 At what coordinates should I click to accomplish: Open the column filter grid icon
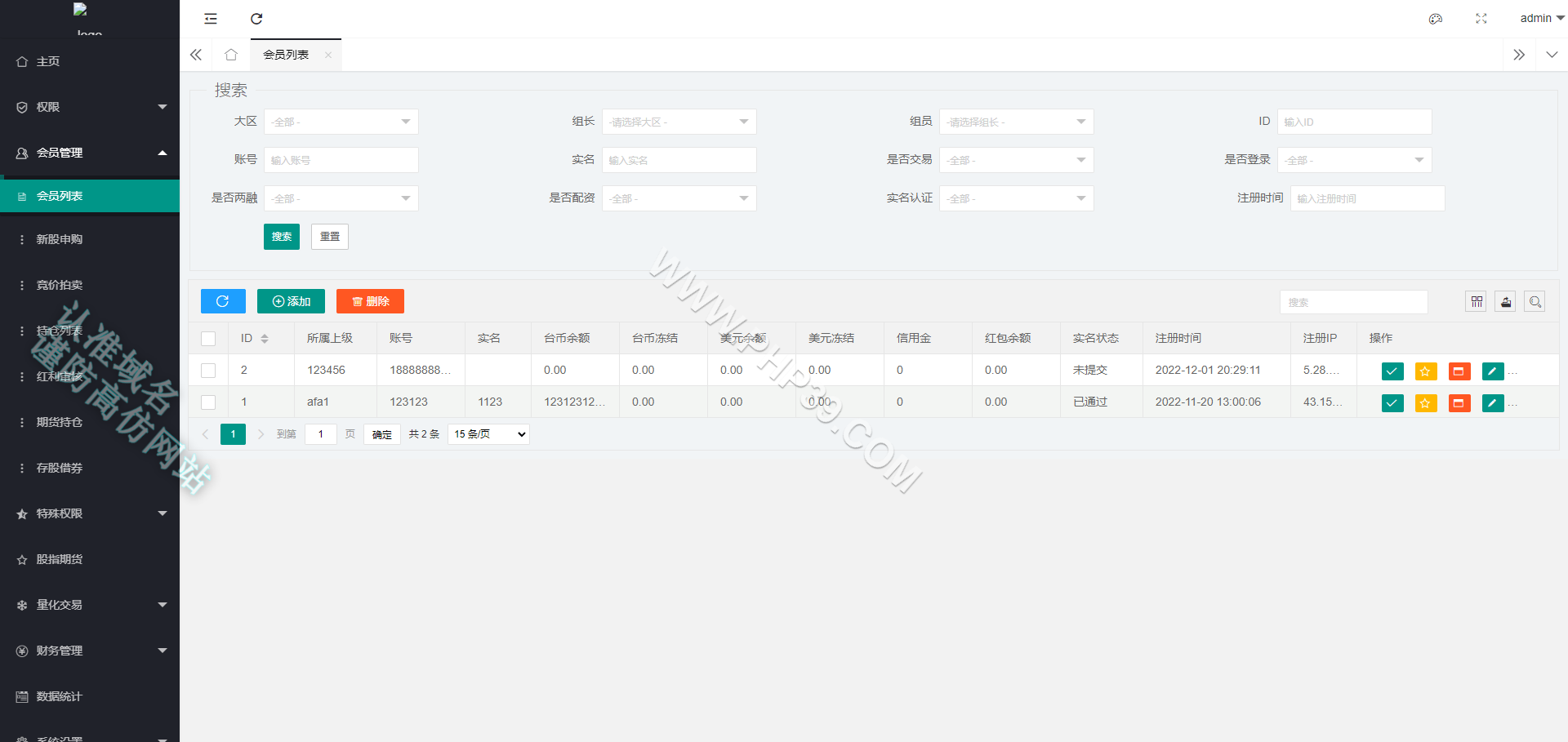tap(1477, 302)
